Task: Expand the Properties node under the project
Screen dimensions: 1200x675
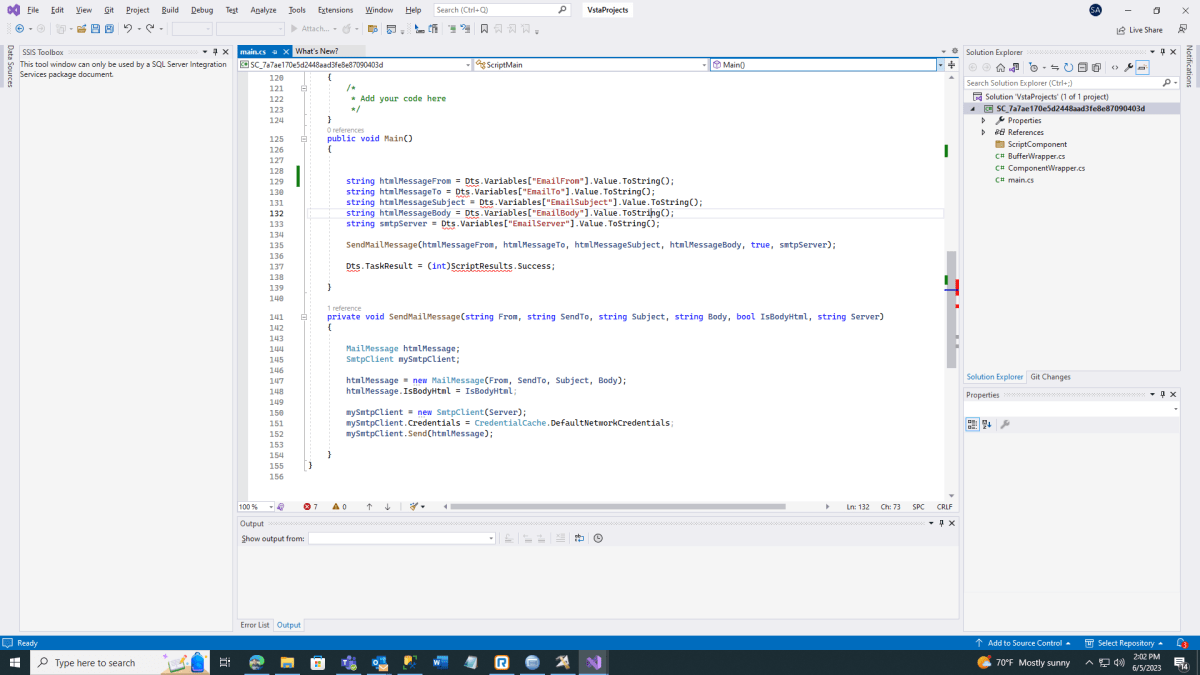Action: (x=984, y=120)
